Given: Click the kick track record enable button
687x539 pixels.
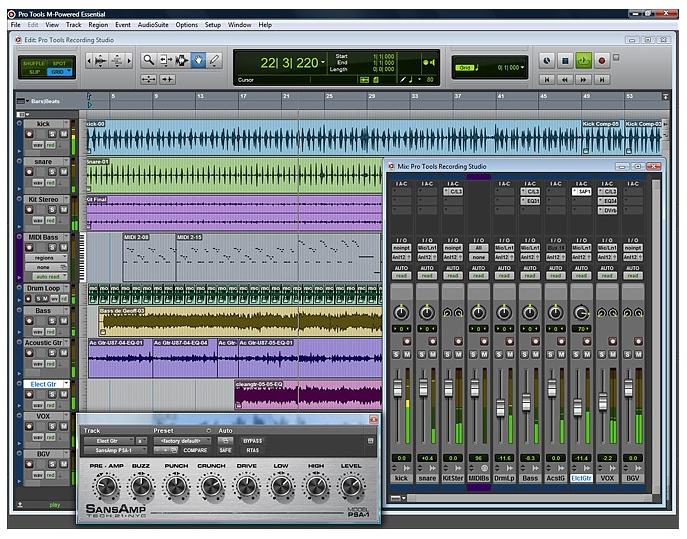Looking at the screenshot, I should 29,134.
